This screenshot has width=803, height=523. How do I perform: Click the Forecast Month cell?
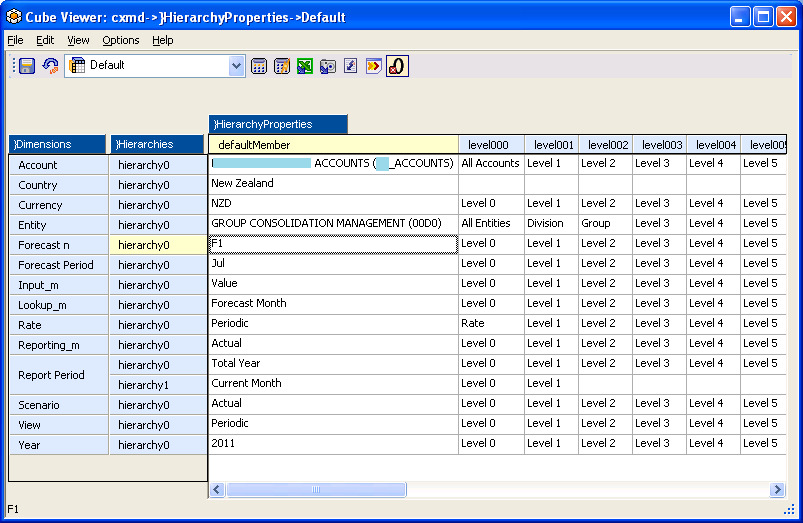click(x=333, y=304)
